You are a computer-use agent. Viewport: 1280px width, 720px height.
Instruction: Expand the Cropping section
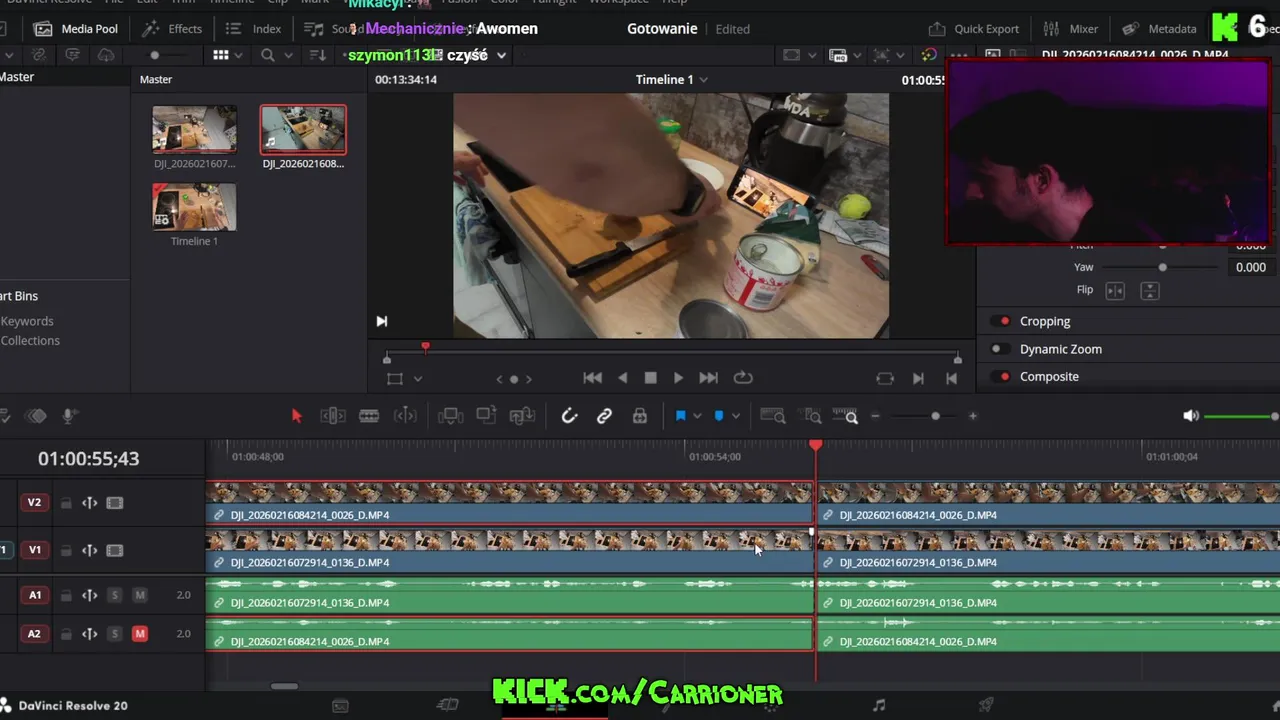tap(1045, 321)
